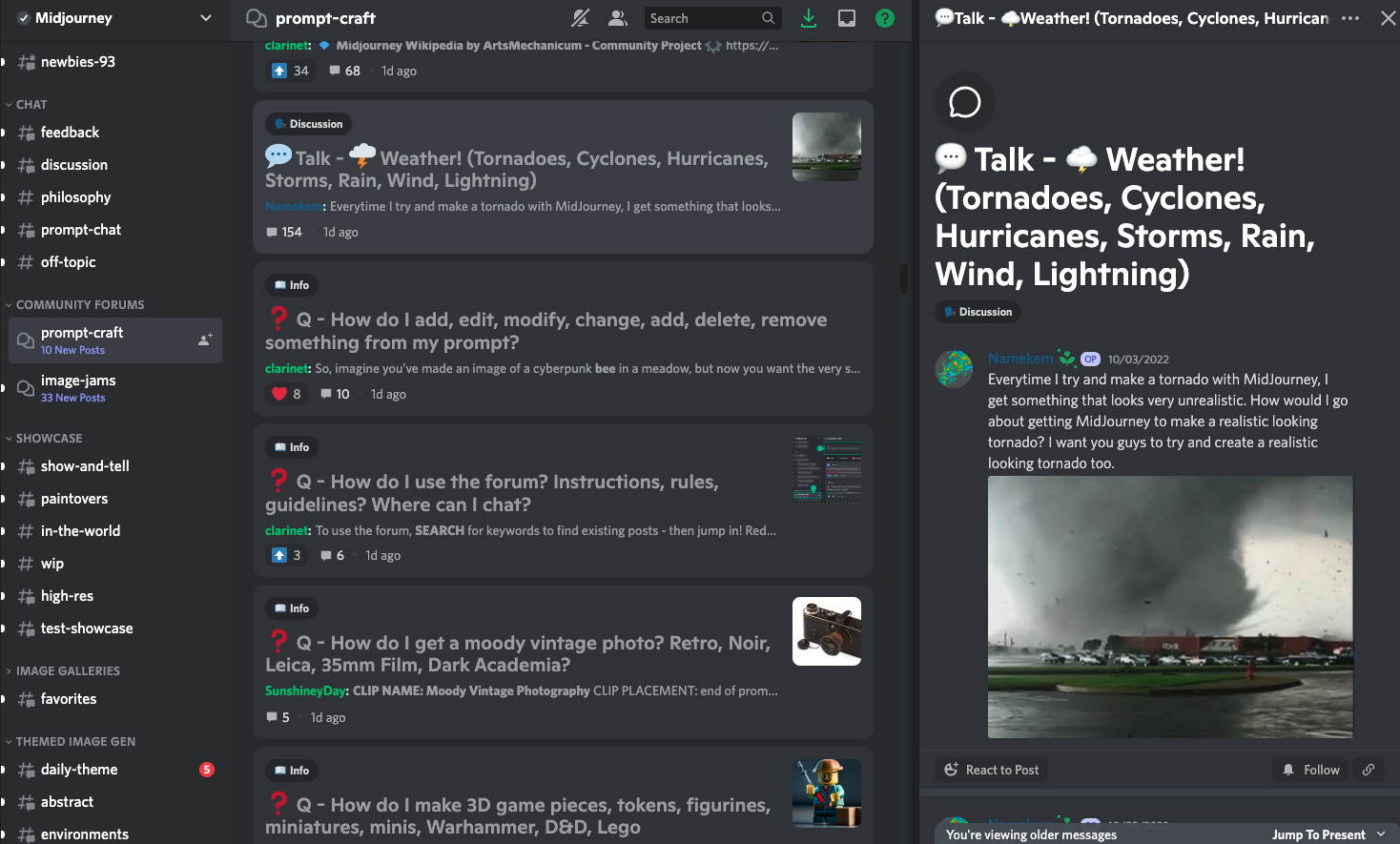Toggle notification mute bell in header
The width and height of the screenshot is (1400, 844).
coord(580,18)
